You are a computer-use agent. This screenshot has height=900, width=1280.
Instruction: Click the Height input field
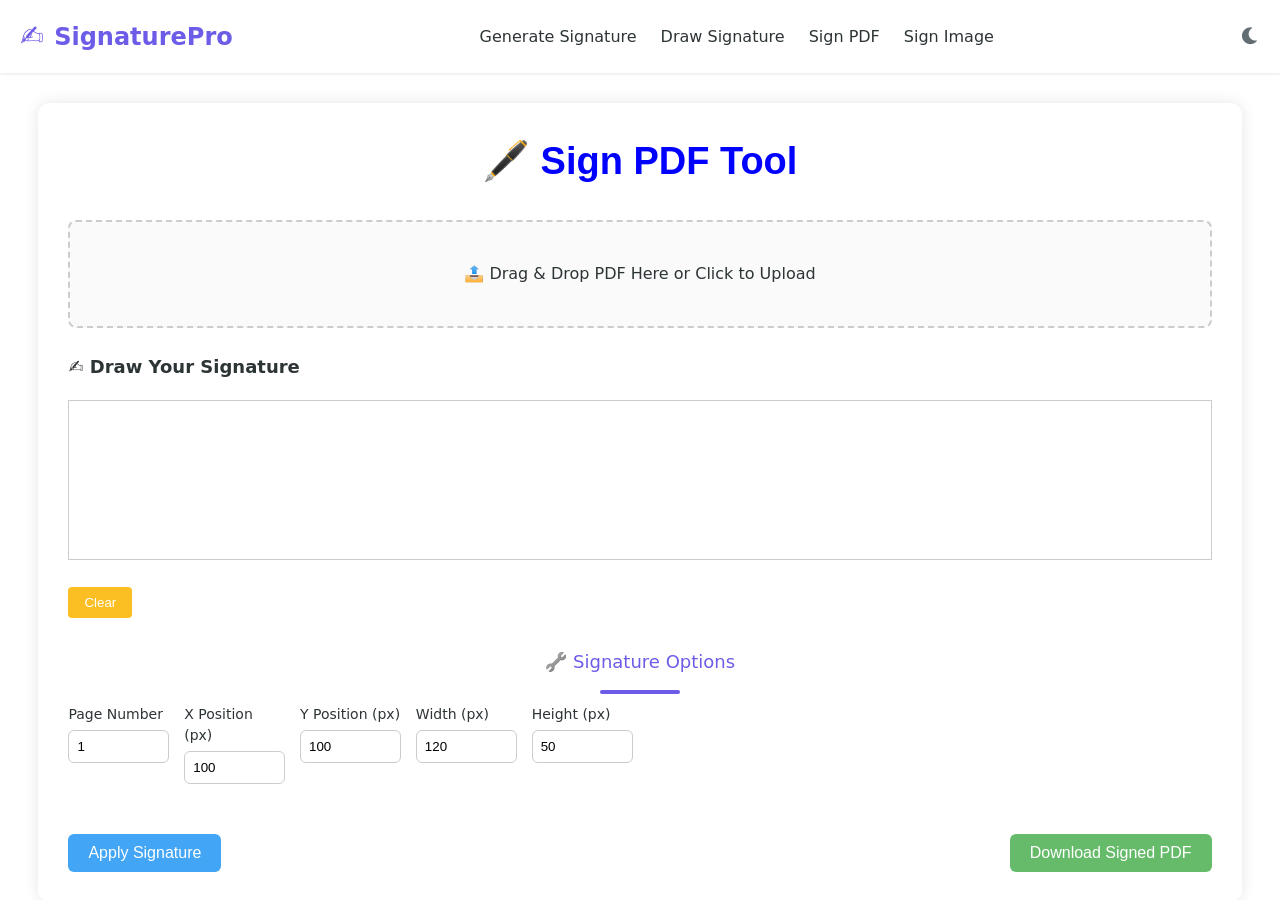tap(582, 746)
